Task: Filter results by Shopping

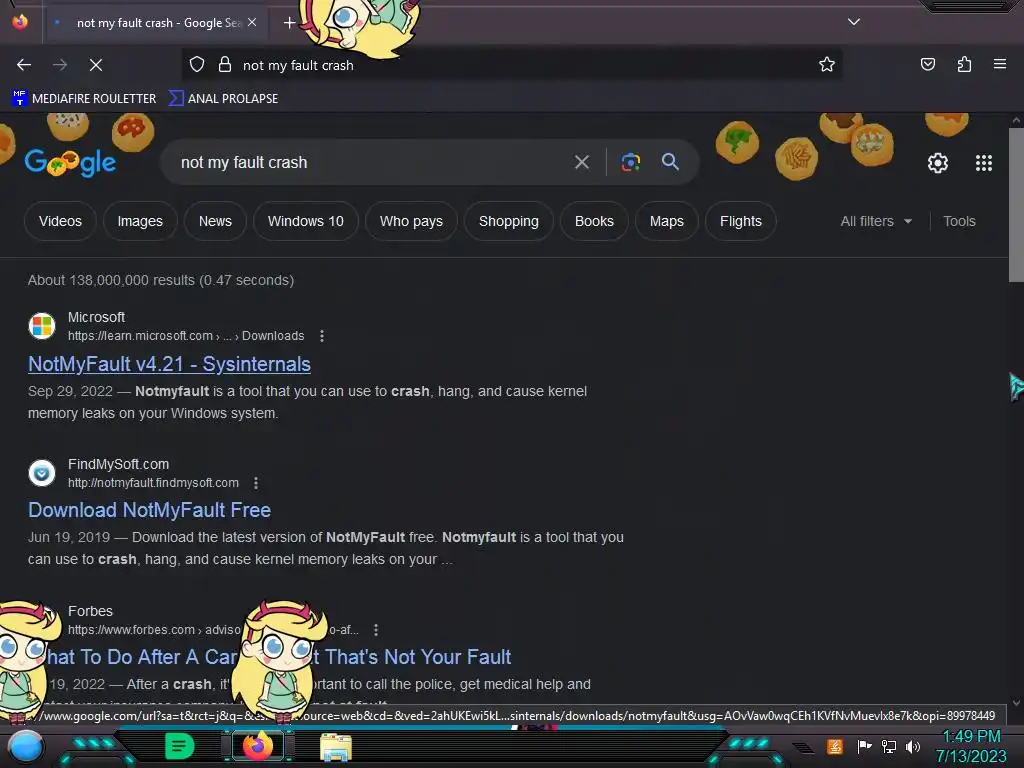Action: (x=509, y=221)
